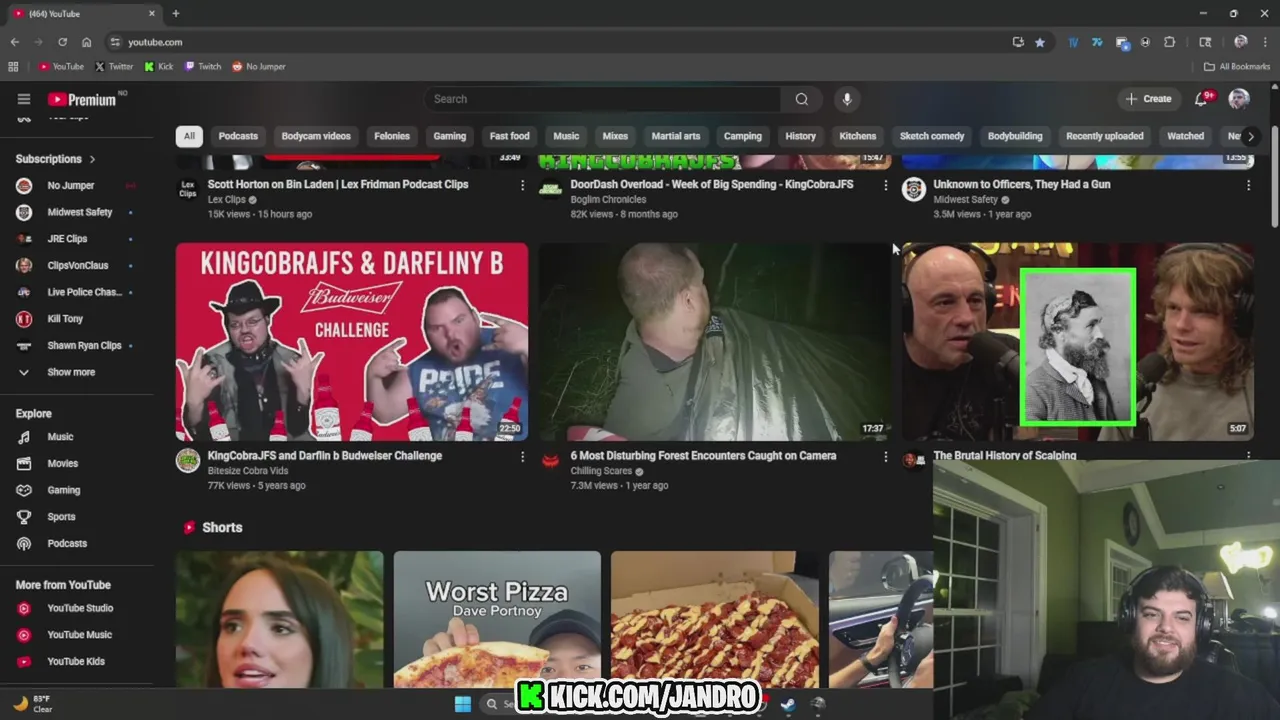The image size is (1280, 720).
Task: Open The Brutal History of Scalping title
Action: point(1004,456)
